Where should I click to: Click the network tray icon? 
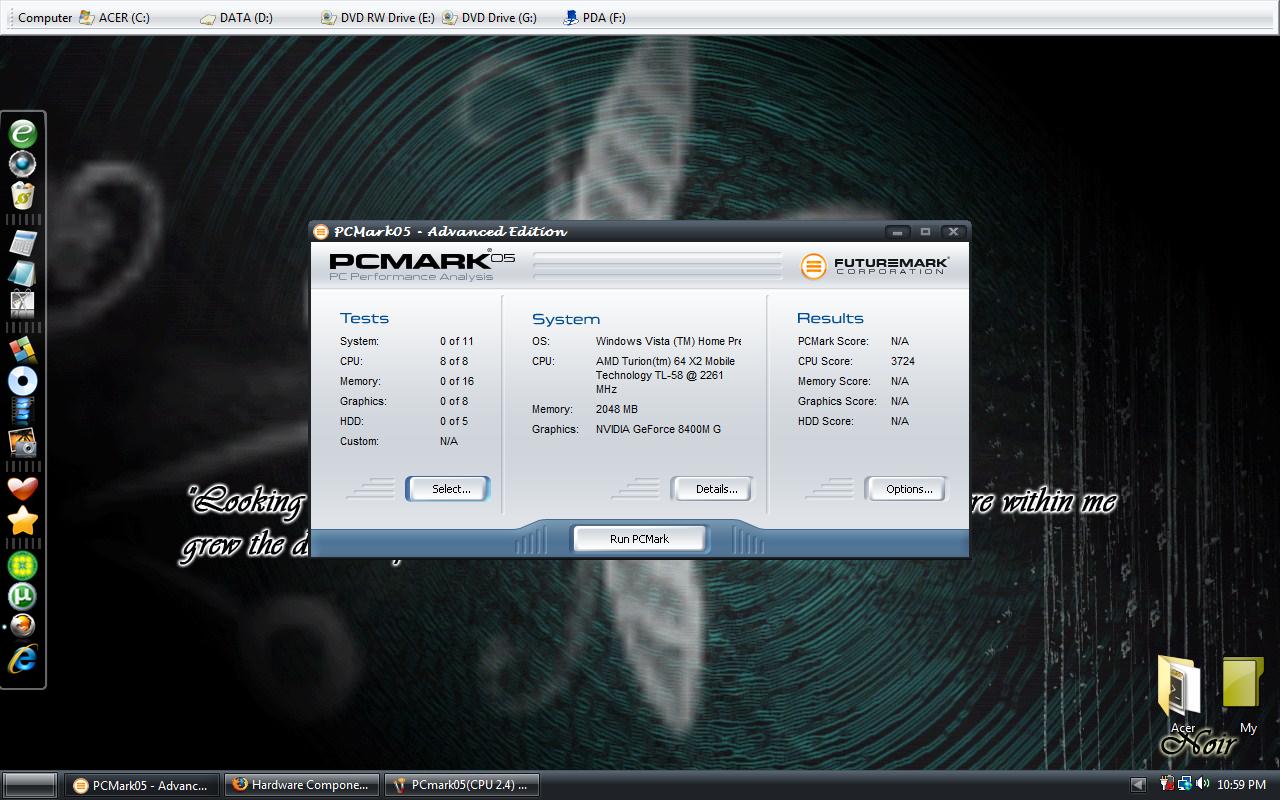point(1184,784)
